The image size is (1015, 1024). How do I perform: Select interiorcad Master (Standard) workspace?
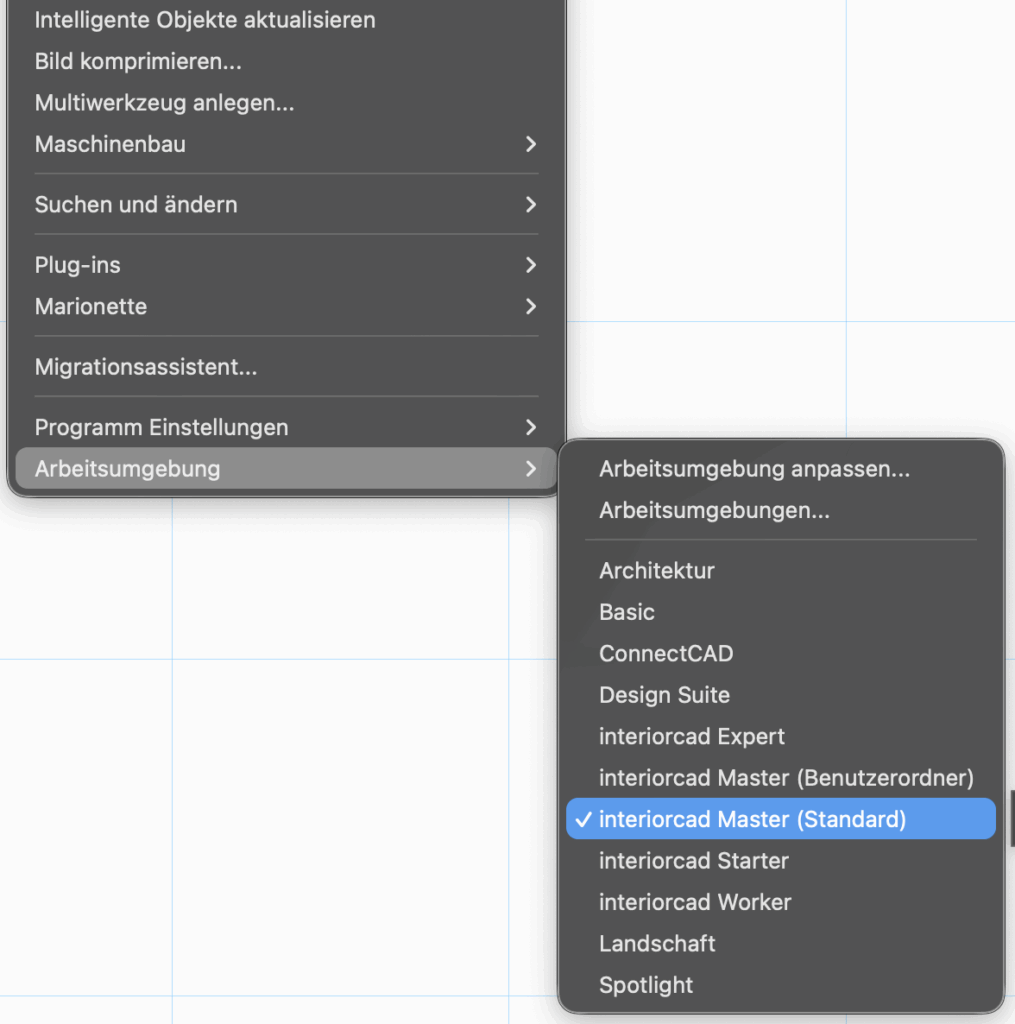point(752,819)
